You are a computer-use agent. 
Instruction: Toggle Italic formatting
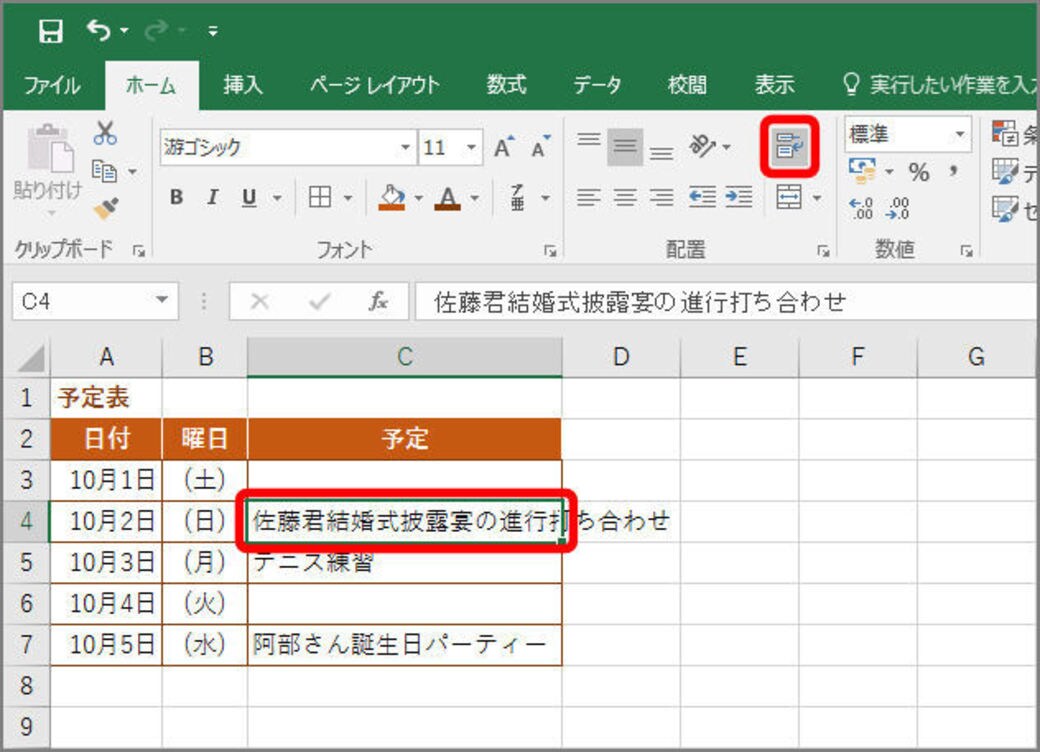tap(212, 197)
